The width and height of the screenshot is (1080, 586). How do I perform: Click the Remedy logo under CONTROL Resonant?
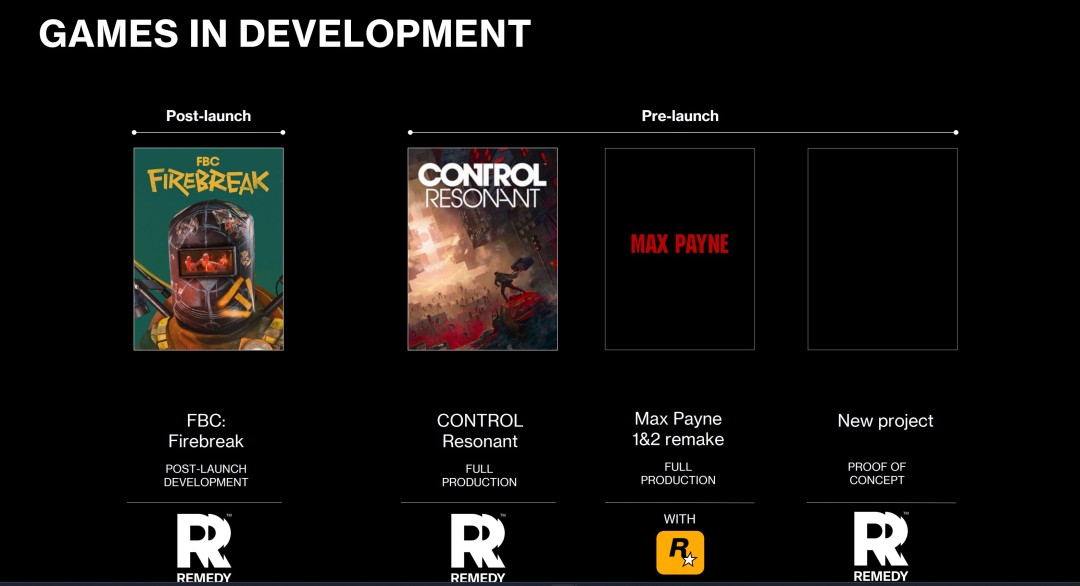point(478,546)
